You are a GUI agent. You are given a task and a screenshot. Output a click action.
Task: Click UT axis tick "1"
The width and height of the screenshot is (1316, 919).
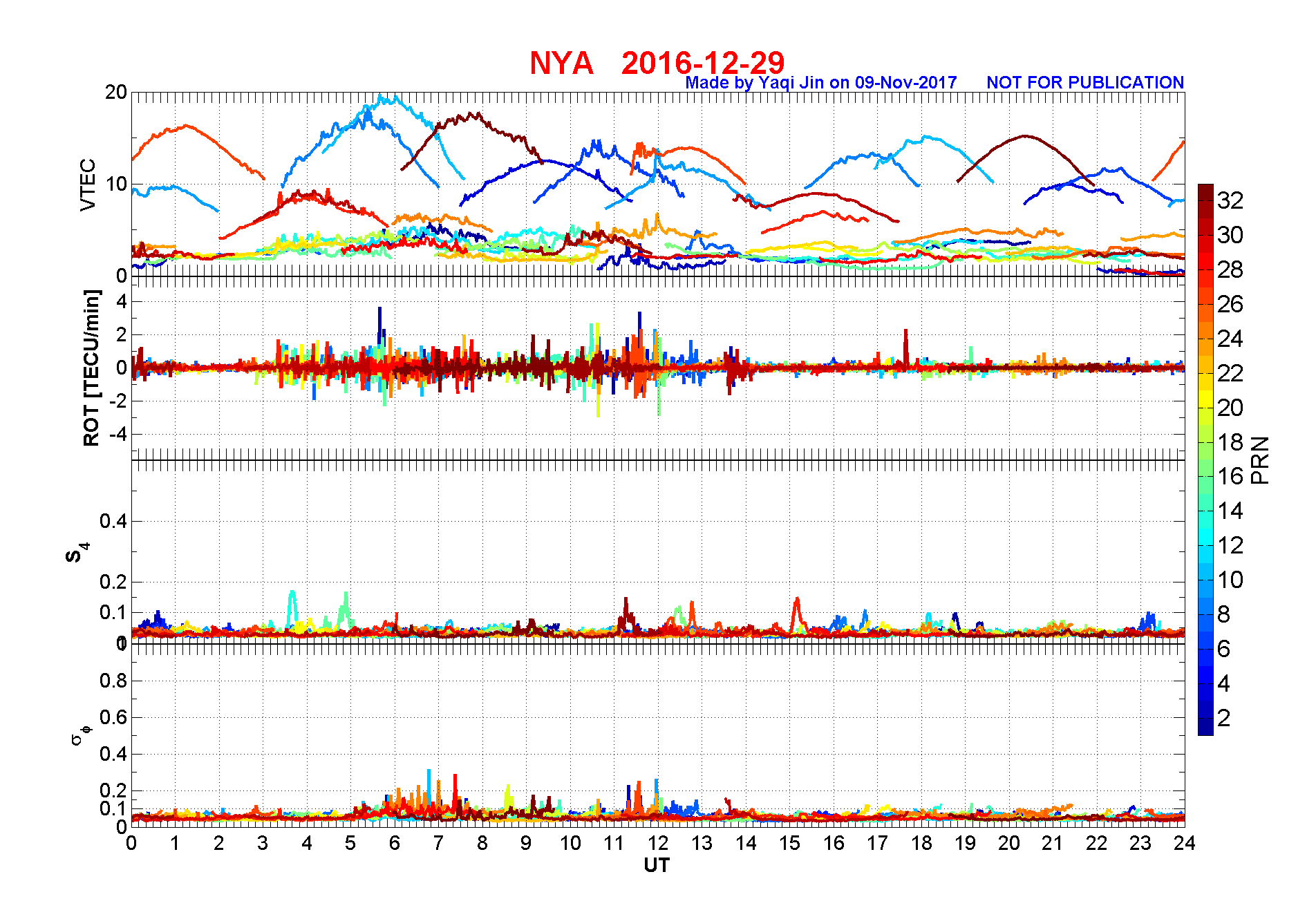175,843
